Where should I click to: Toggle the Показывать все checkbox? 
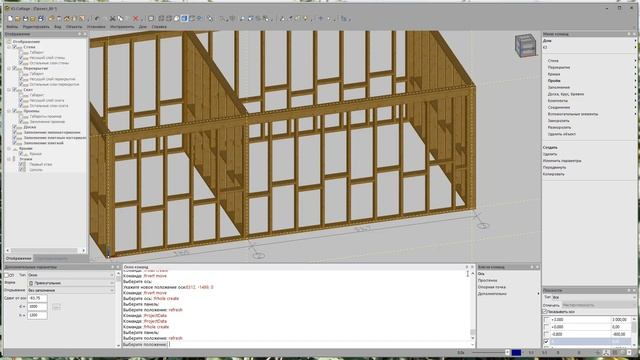pyautogui.click(x=545, y=311)
